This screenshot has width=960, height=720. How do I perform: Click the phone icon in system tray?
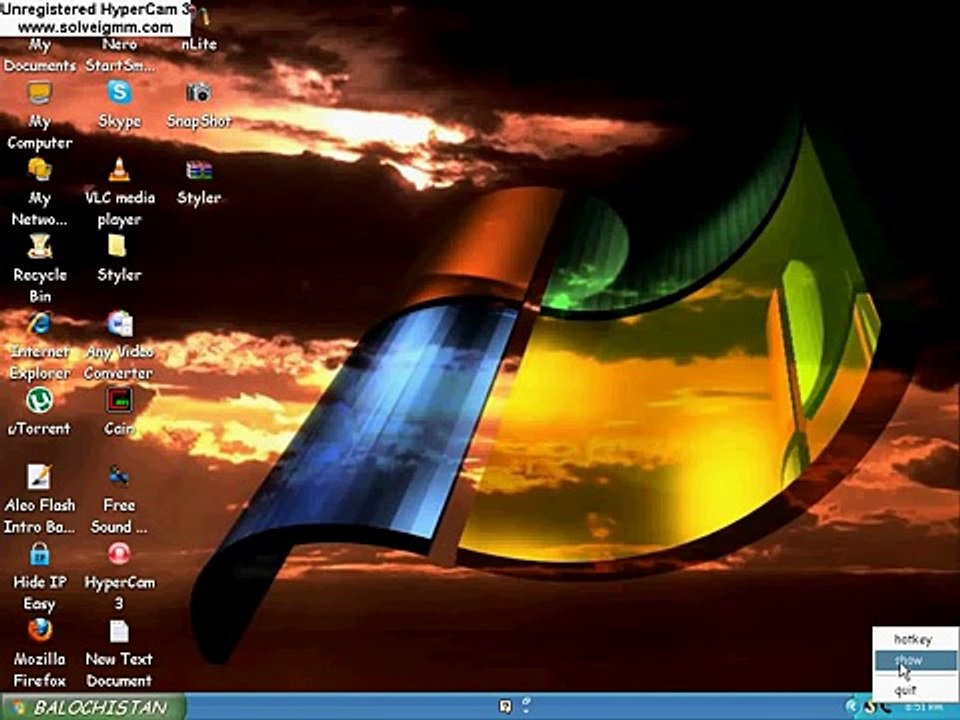click(886, 708)
